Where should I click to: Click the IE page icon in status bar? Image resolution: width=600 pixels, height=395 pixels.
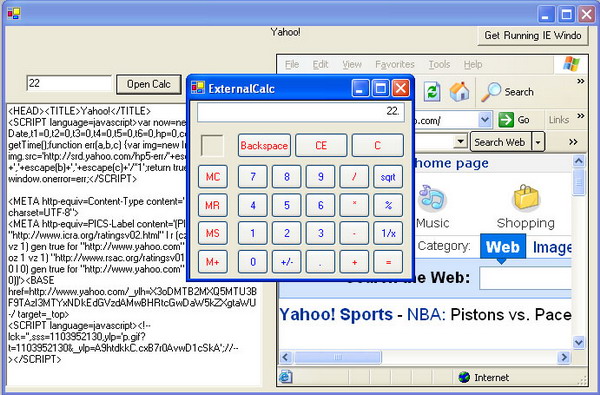(285, 377)
